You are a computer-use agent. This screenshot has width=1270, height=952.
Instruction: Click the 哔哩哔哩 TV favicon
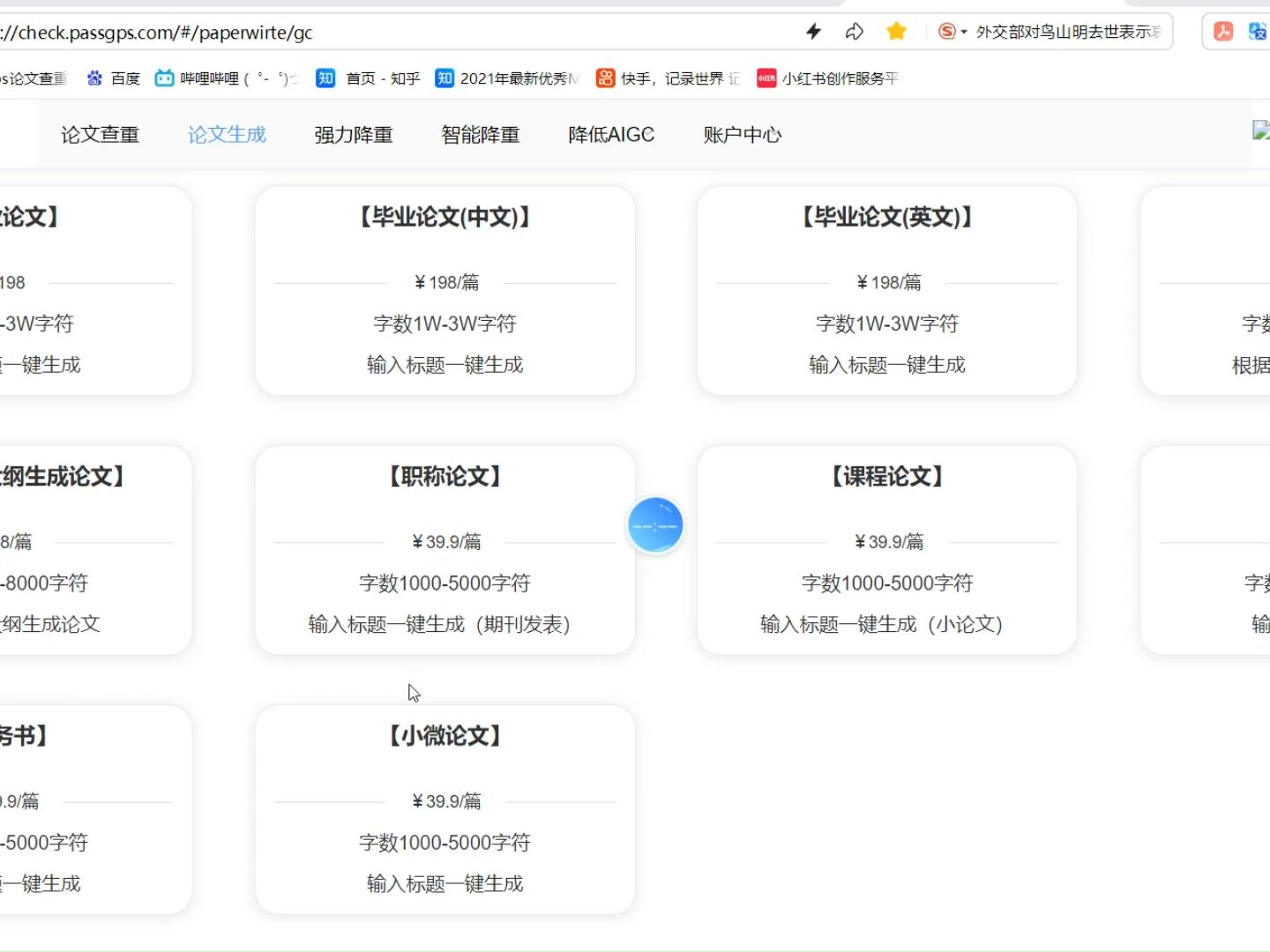click(164, 78)
